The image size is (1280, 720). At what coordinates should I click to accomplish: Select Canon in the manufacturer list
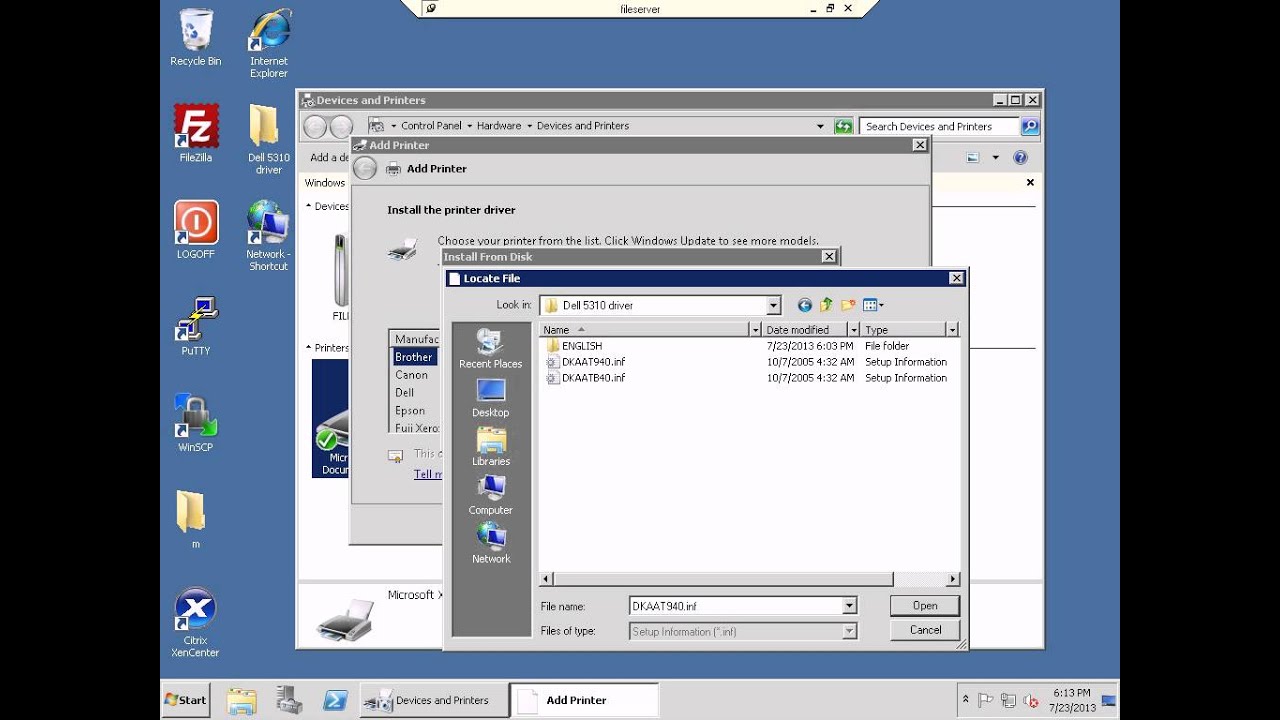tap(411, 375)
